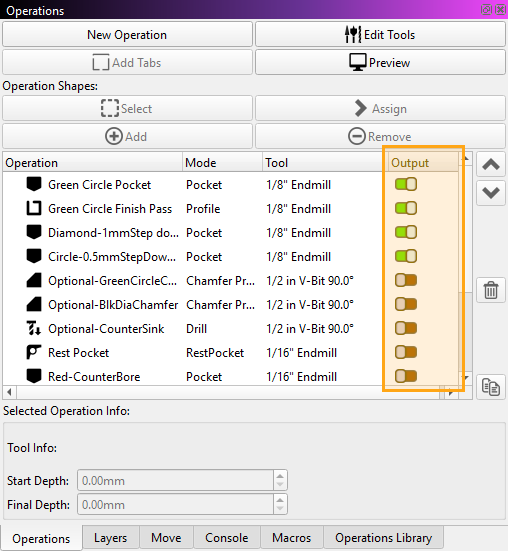Click Optional-BlkDiaChamfer chamfer icon
The width and height of the screenshot is (508, 551).
pos(34,304)
